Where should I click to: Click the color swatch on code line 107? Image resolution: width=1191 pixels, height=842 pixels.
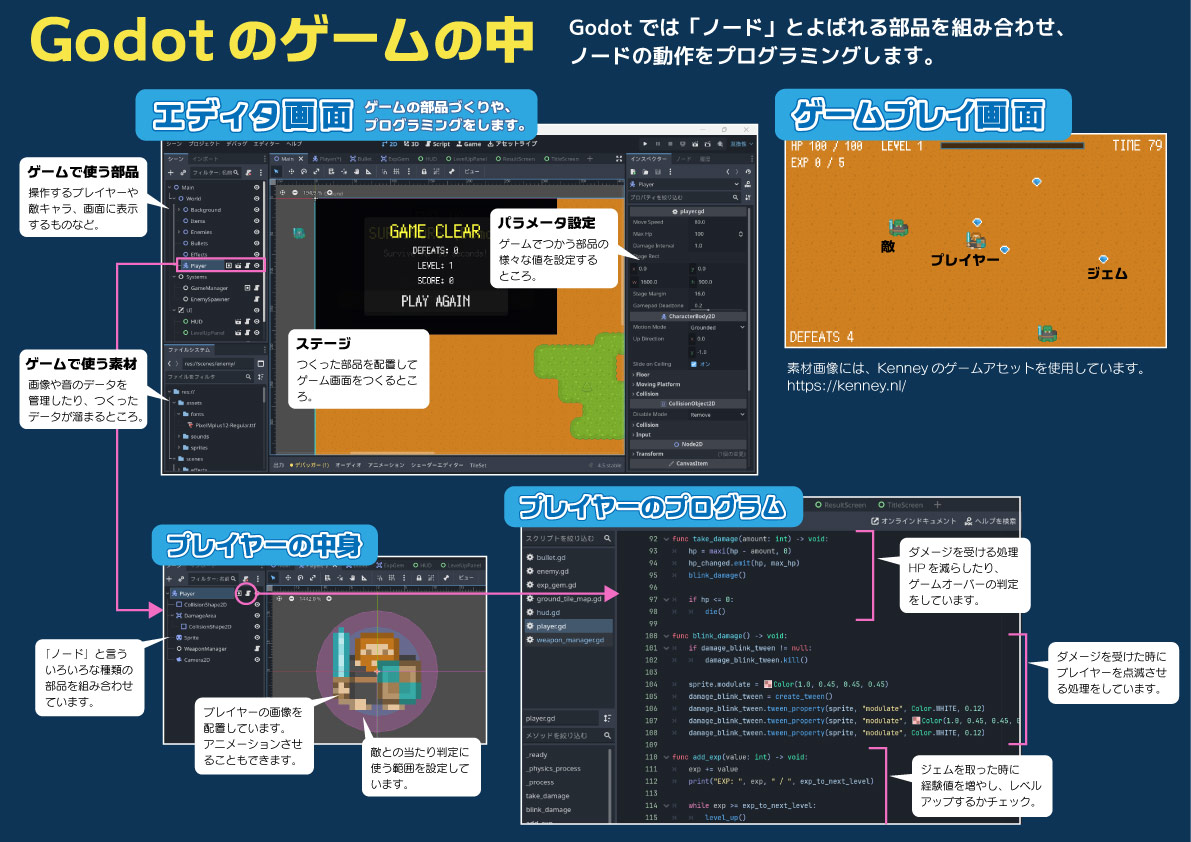pos(916,721)
